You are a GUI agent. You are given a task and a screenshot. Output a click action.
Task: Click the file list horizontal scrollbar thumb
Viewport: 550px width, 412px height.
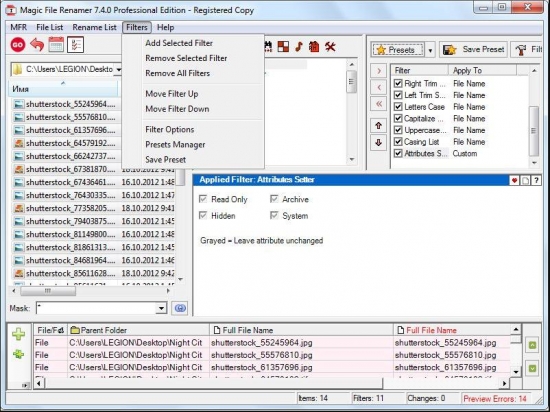[48, 291]
